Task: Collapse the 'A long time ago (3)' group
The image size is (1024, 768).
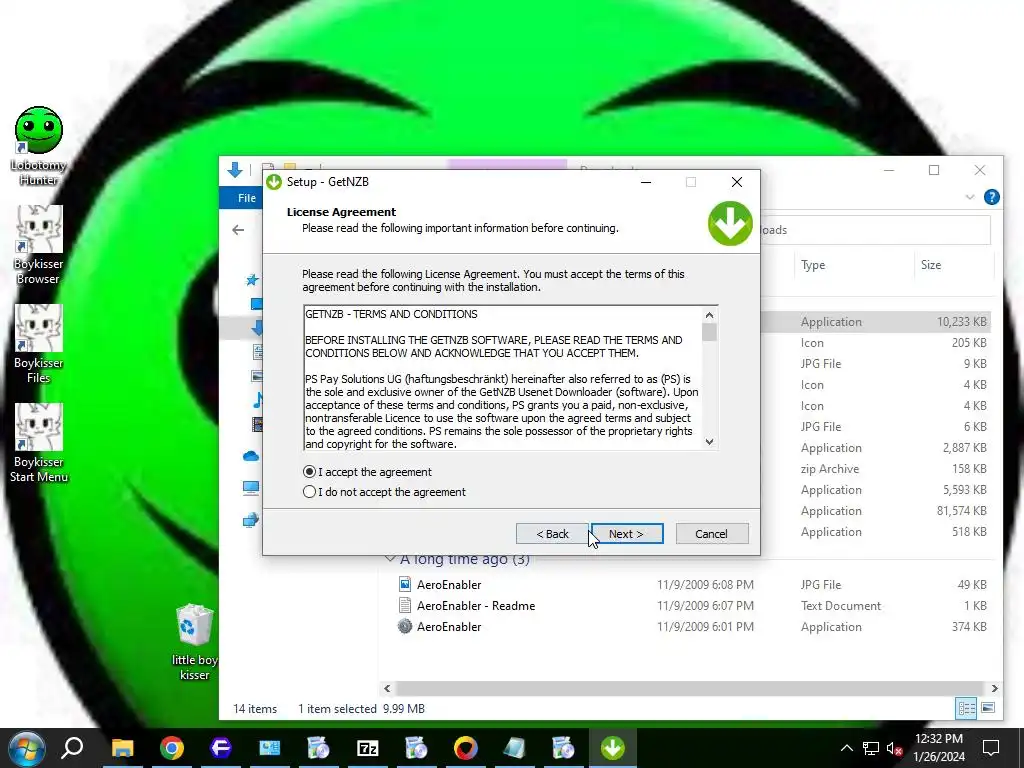Action: point(391,558)
